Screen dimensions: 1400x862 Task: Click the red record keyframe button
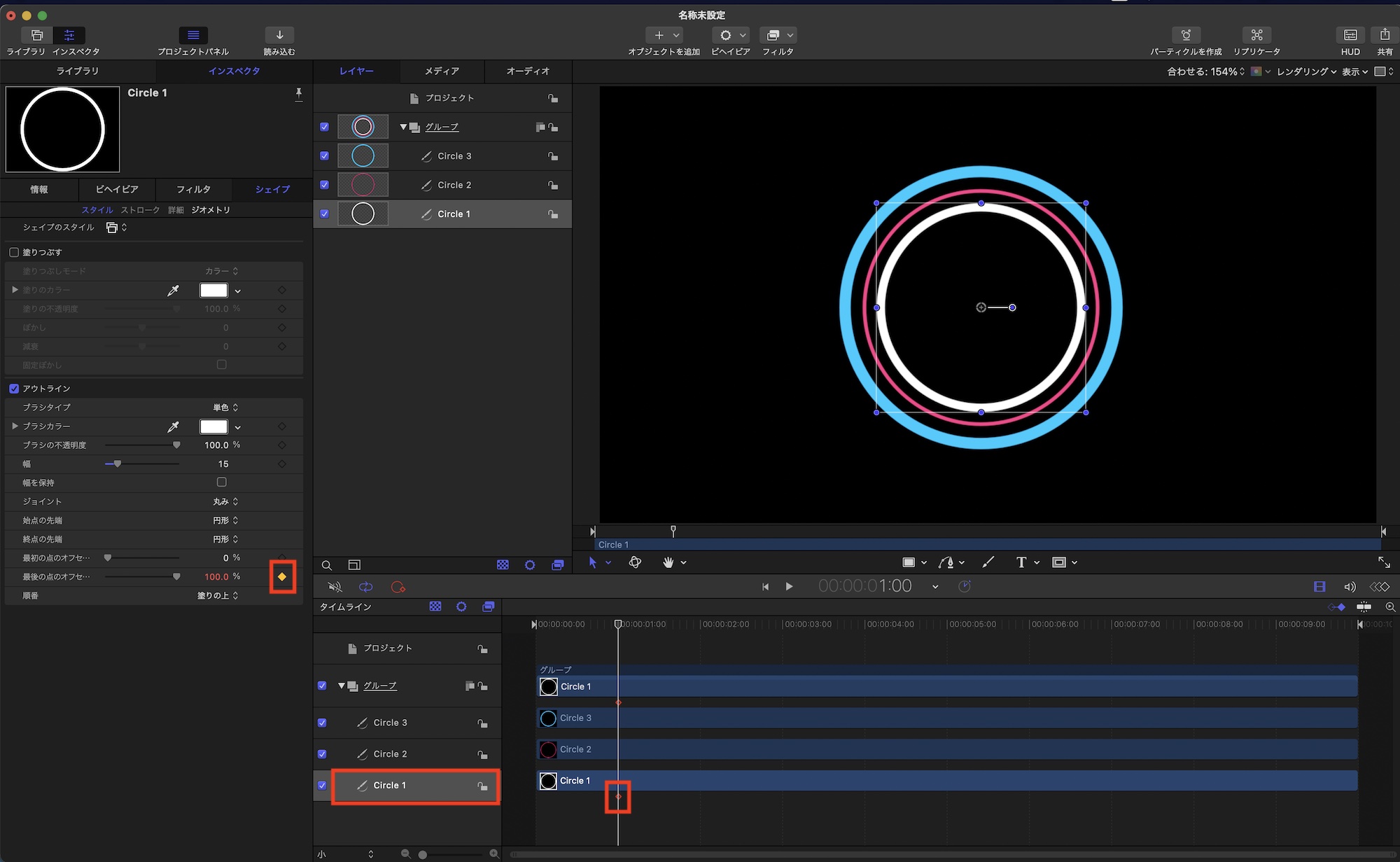tap(398, 587)
